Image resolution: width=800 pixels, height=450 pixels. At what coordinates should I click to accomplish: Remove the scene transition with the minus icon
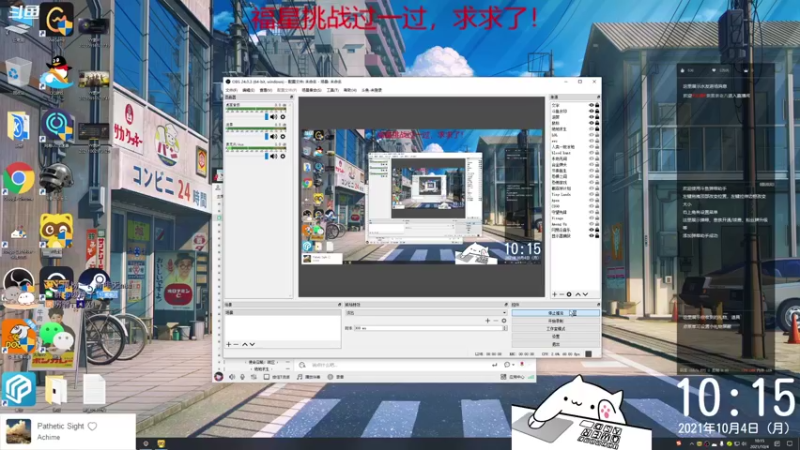(495, 321)
